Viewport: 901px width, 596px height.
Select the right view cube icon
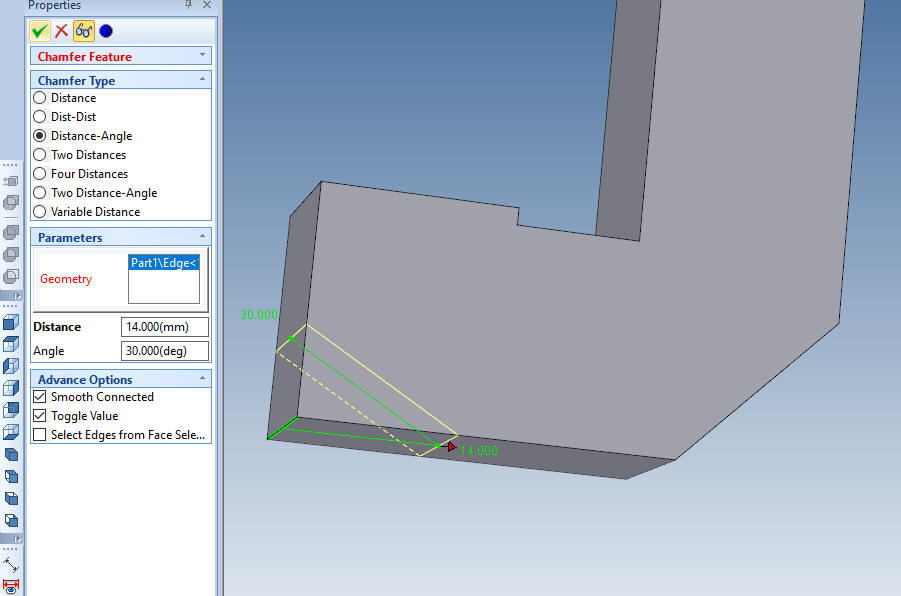point(11,388)
